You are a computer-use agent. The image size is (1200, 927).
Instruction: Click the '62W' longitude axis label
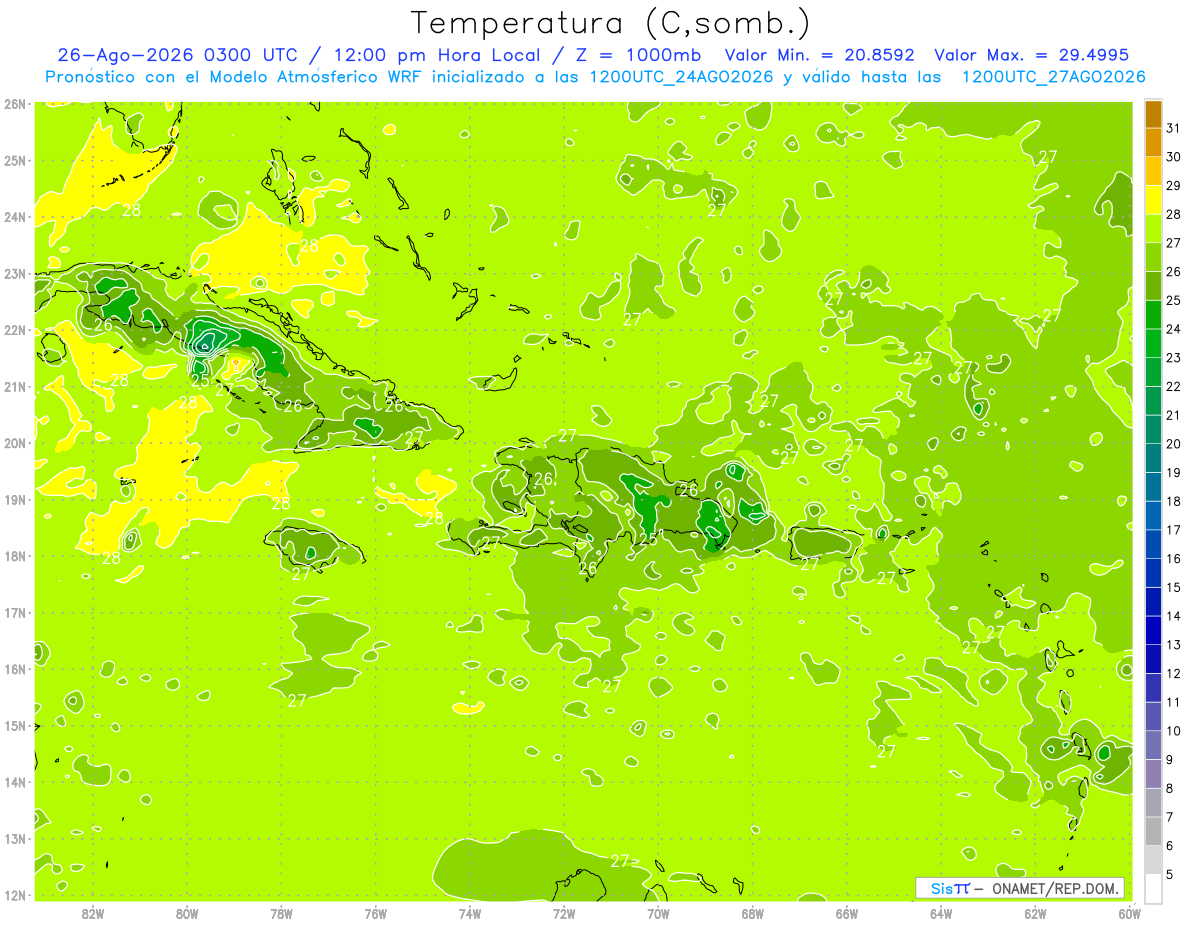pos(1035,914)
